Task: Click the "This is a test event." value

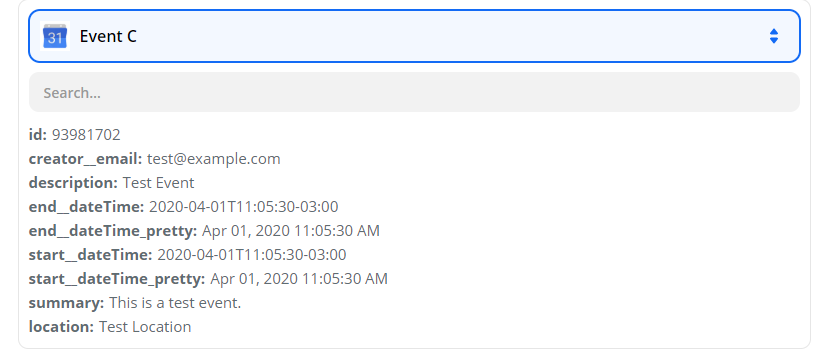Action: click(175, 303)
